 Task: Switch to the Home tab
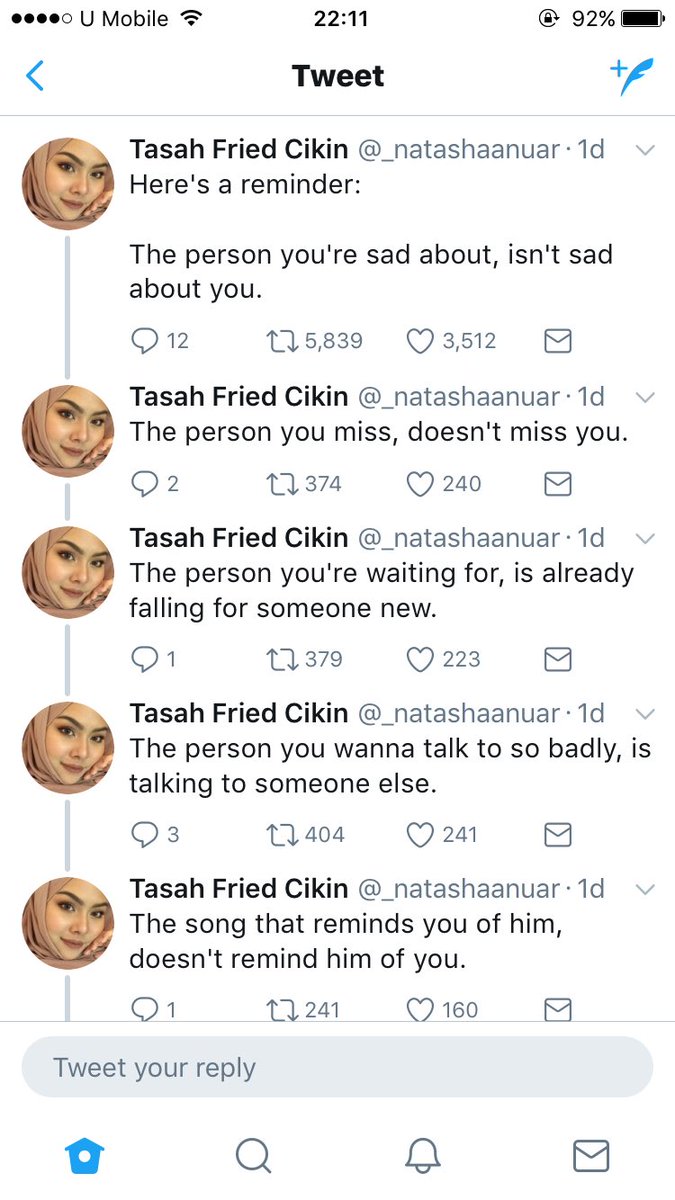[x=85, y=1156]
